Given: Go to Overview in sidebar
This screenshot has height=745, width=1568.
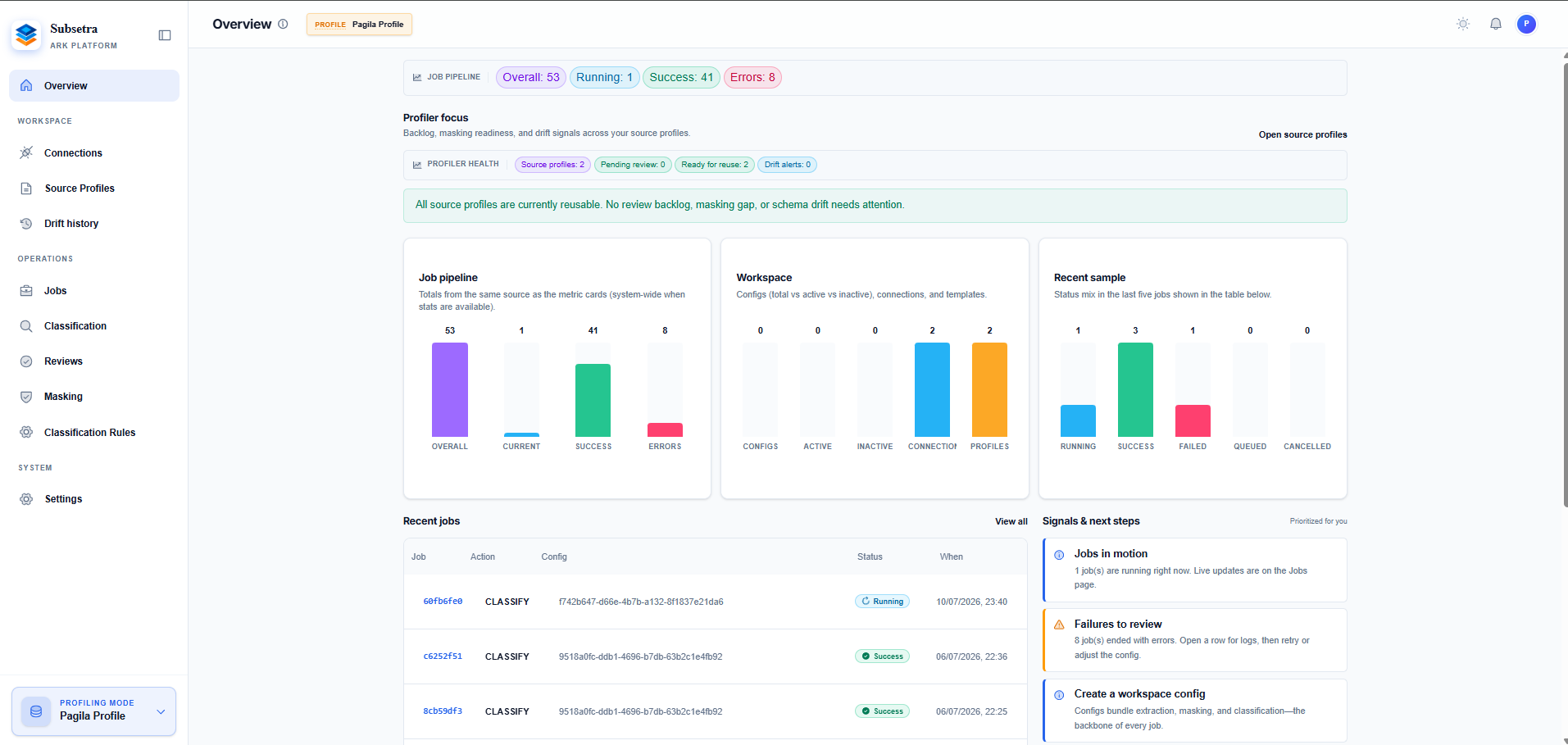Looking at the screenshot, I should point(94,85).
